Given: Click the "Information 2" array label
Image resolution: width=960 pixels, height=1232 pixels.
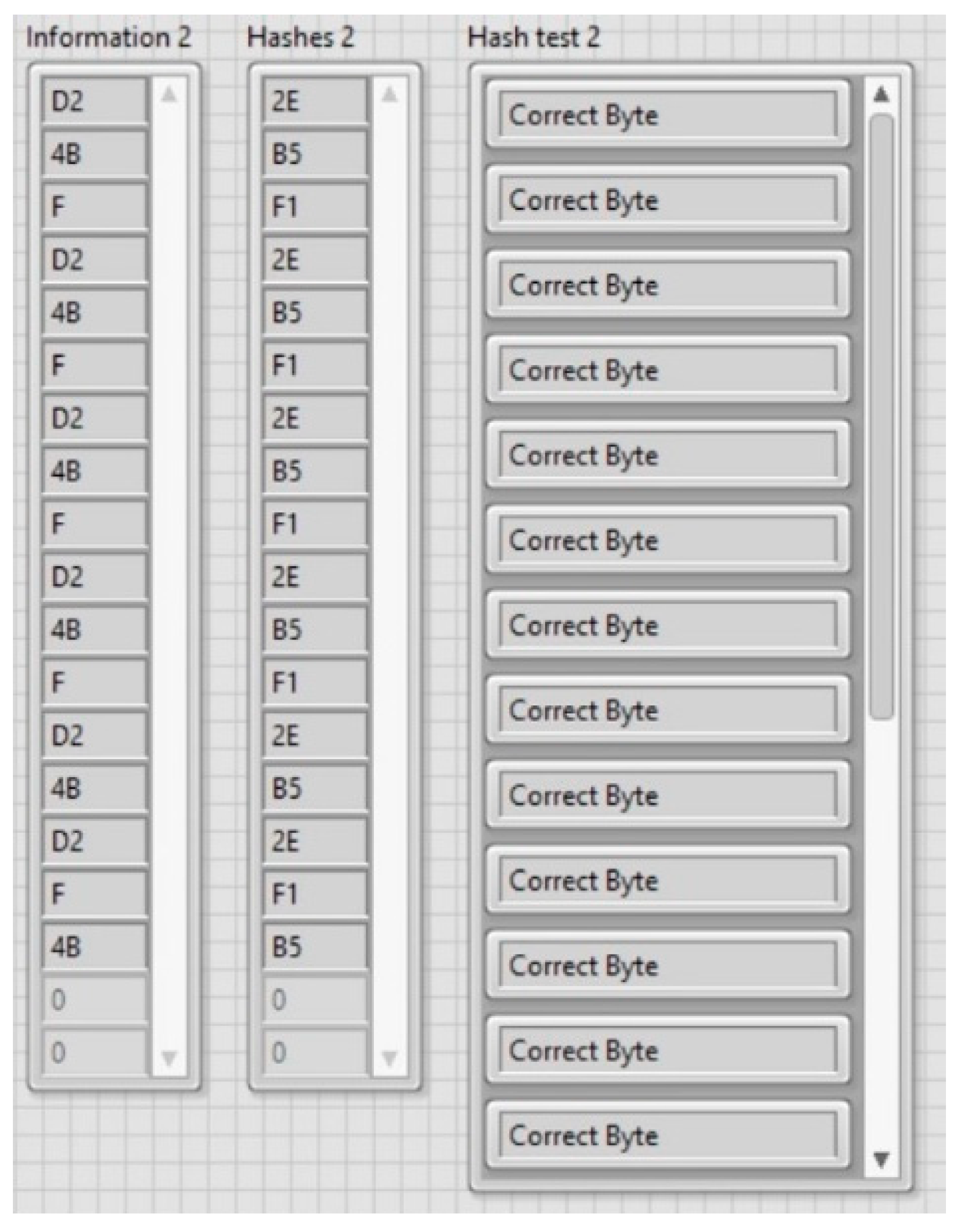Looking at the screenshot, I should coord(109,38).
